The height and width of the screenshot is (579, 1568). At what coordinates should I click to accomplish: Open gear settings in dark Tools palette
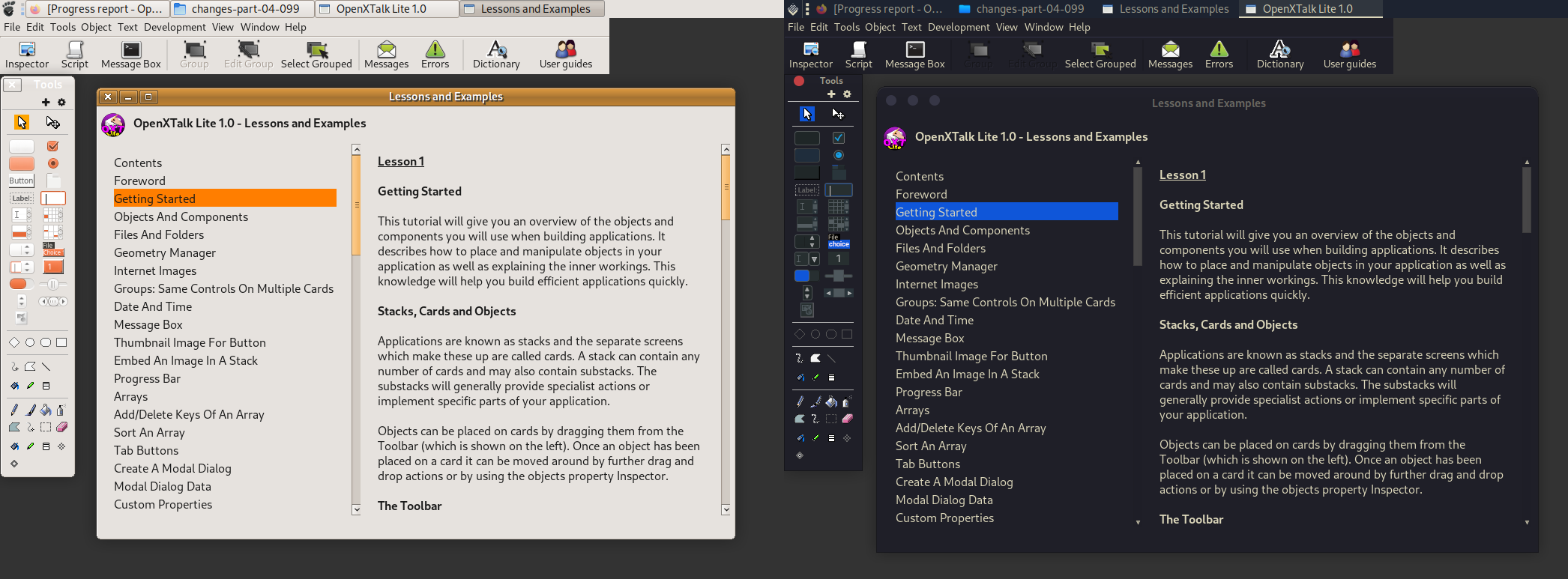click(847, 94)
